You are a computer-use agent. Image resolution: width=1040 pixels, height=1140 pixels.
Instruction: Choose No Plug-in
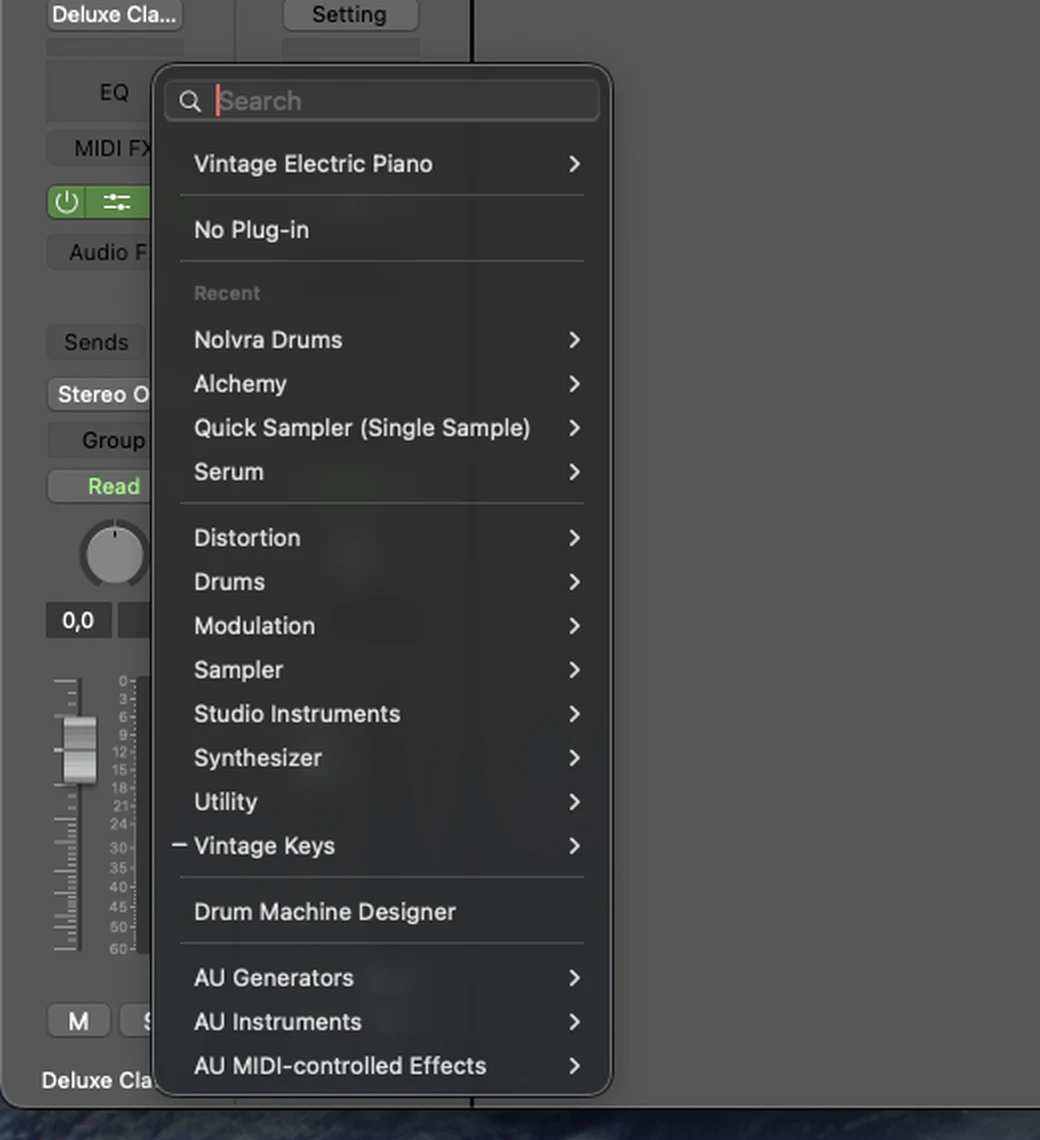click(x=382, y=230)
